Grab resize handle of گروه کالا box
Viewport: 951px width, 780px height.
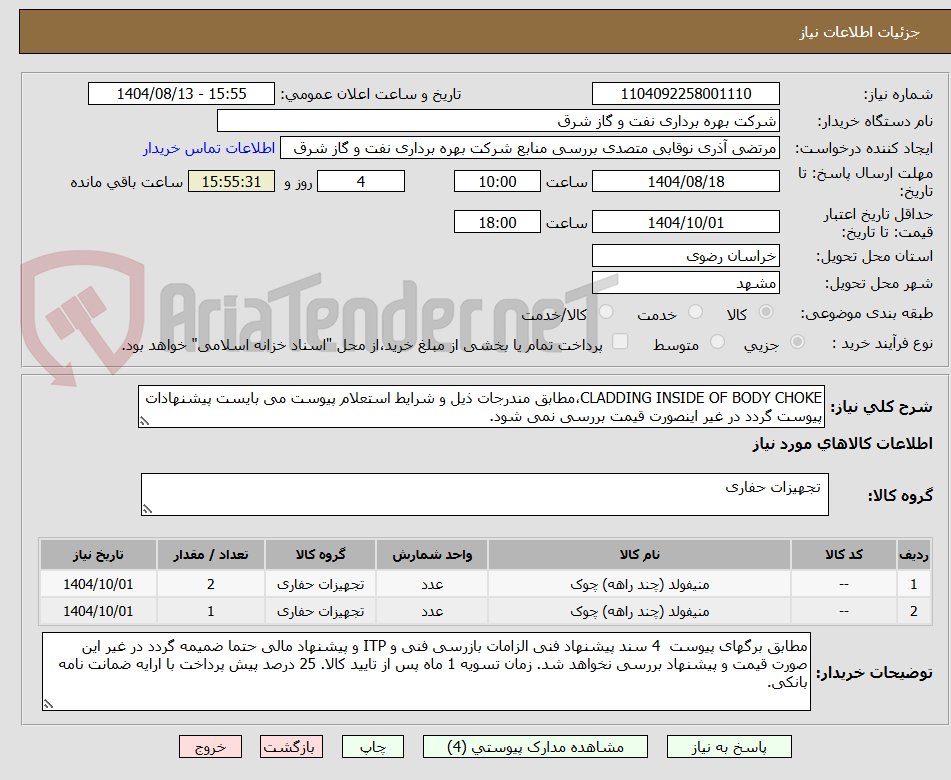click(x=147, y=509)
